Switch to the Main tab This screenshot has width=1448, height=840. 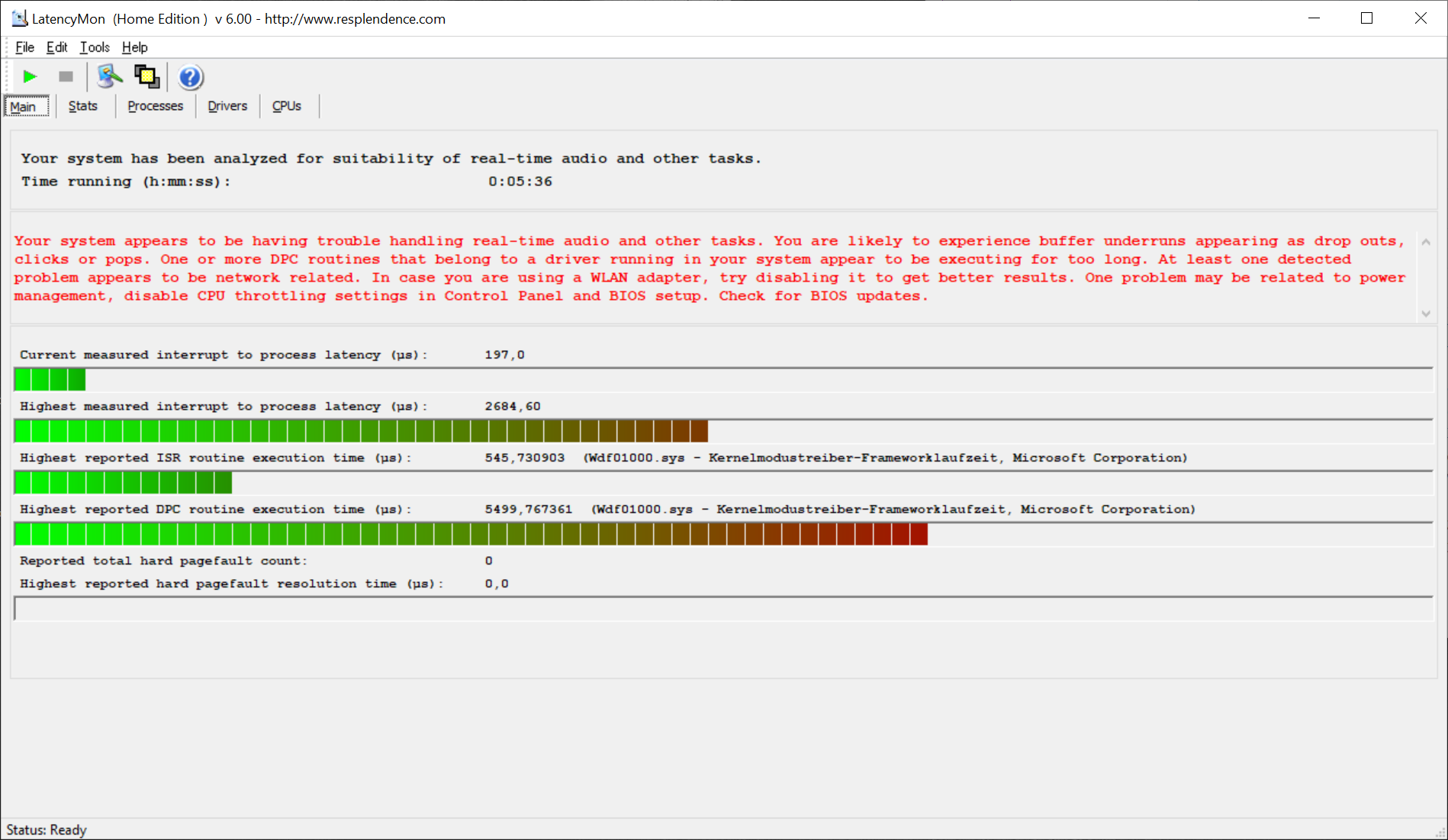click(x=27, y=106)
